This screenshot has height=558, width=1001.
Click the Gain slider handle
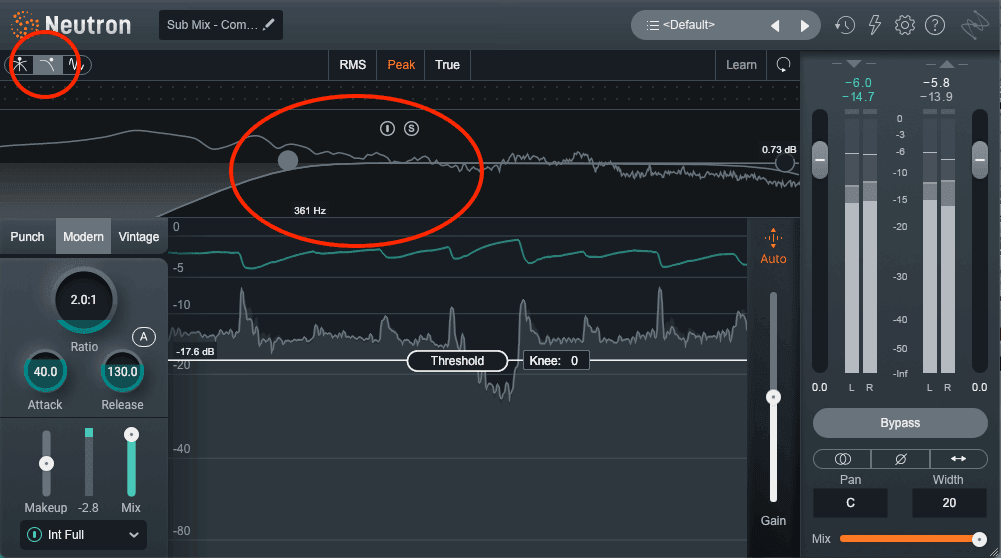coord(773,397)
